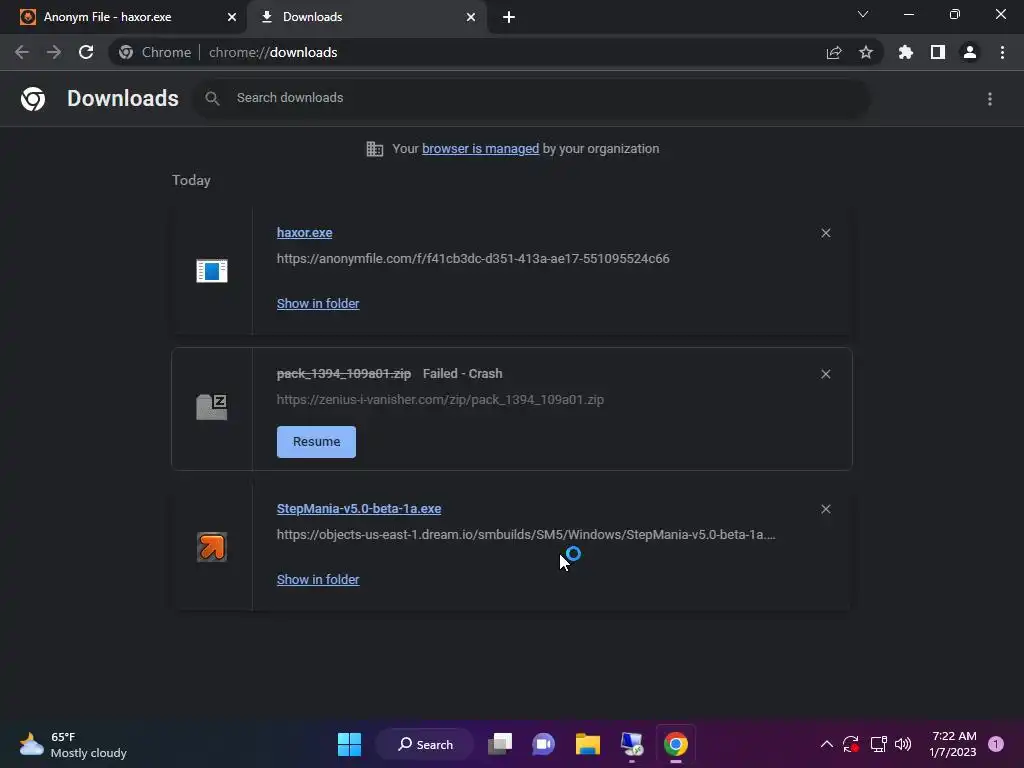Open the taskbar Search box
The width and height of the screenshot is (1024, 768).
[425, 744]
